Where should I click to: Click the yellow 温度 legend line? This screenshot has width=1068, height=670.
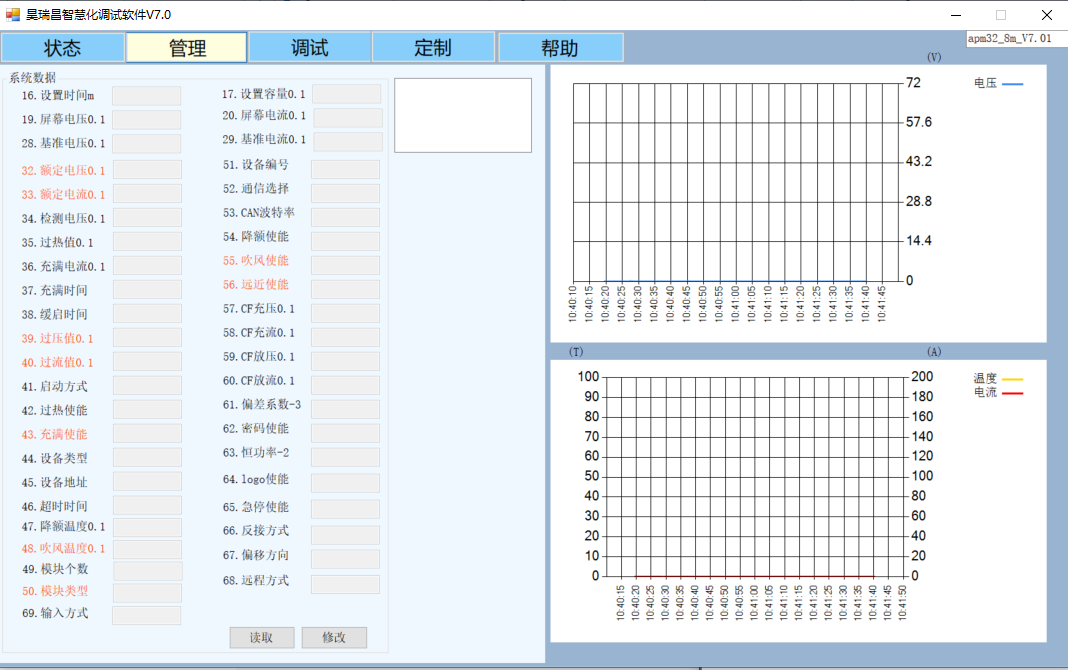[x=1012, y=379]
